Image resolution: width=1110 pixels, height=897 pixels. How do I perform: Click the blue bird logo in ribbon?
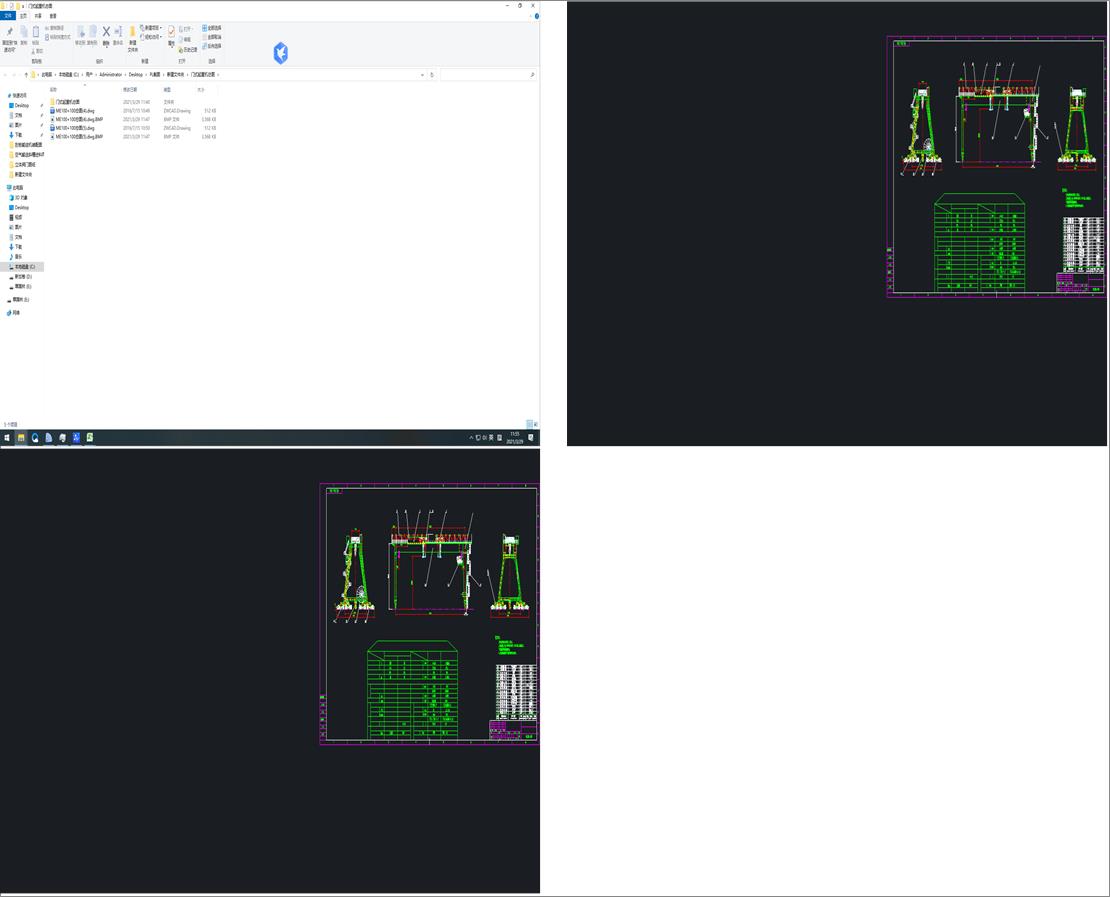[x=281, y=52]
